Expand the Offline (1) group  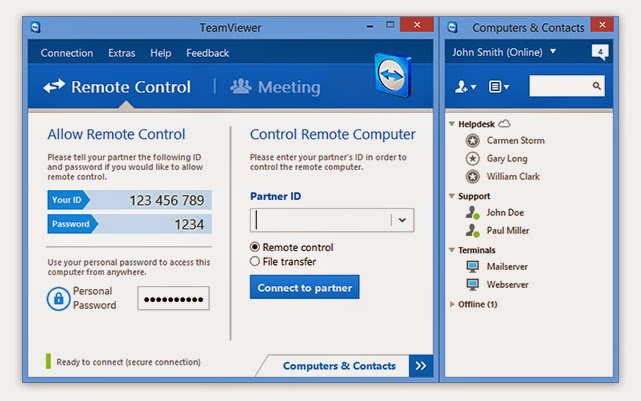click(x=452, y=304)
